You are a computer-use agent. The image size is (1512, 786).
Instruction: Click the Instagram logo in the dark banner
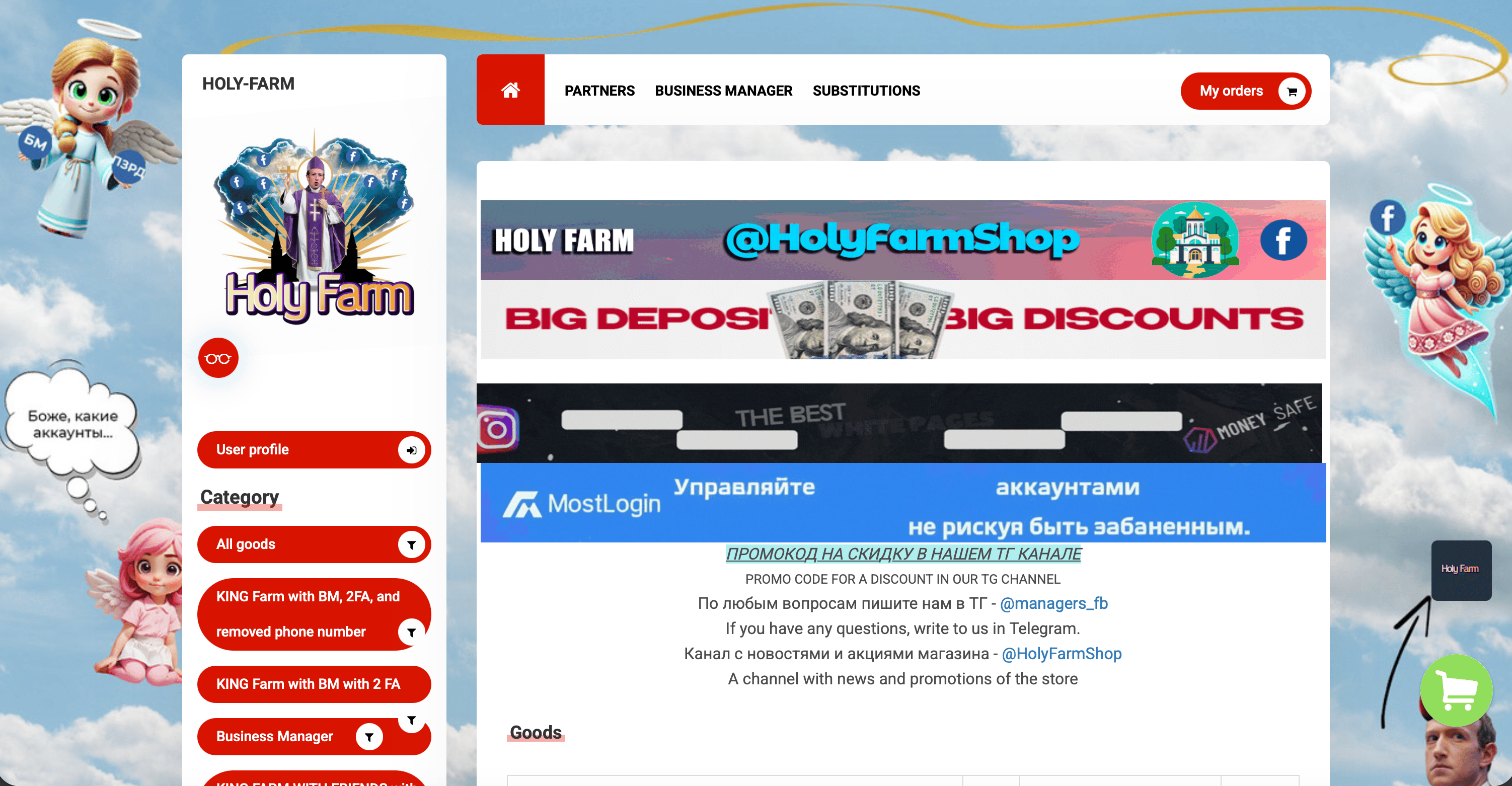pyautogui.click(x=498, y=429)
